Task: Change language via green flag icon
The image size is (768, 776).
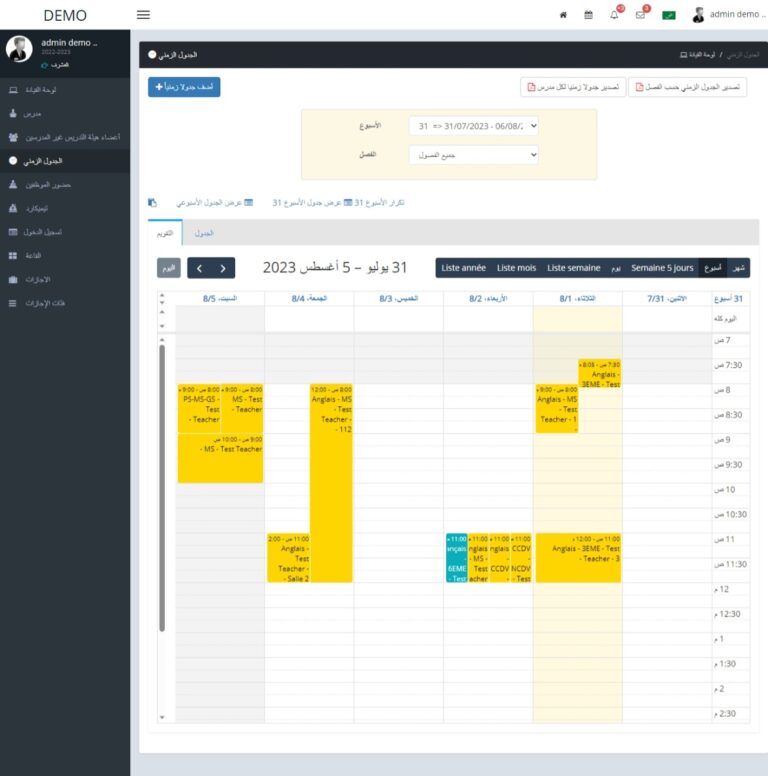Action: click(669, 15)
